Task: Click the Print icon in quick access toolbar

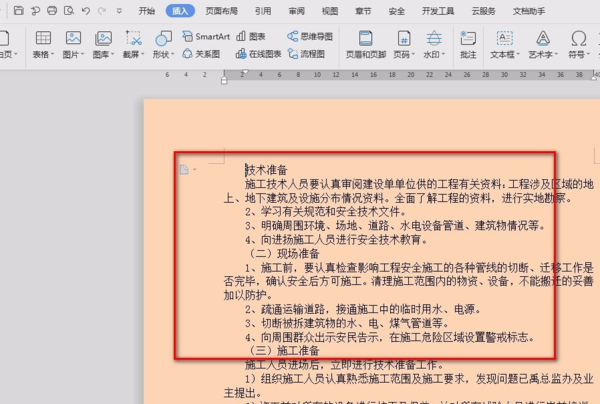Action: pos(50,11)
